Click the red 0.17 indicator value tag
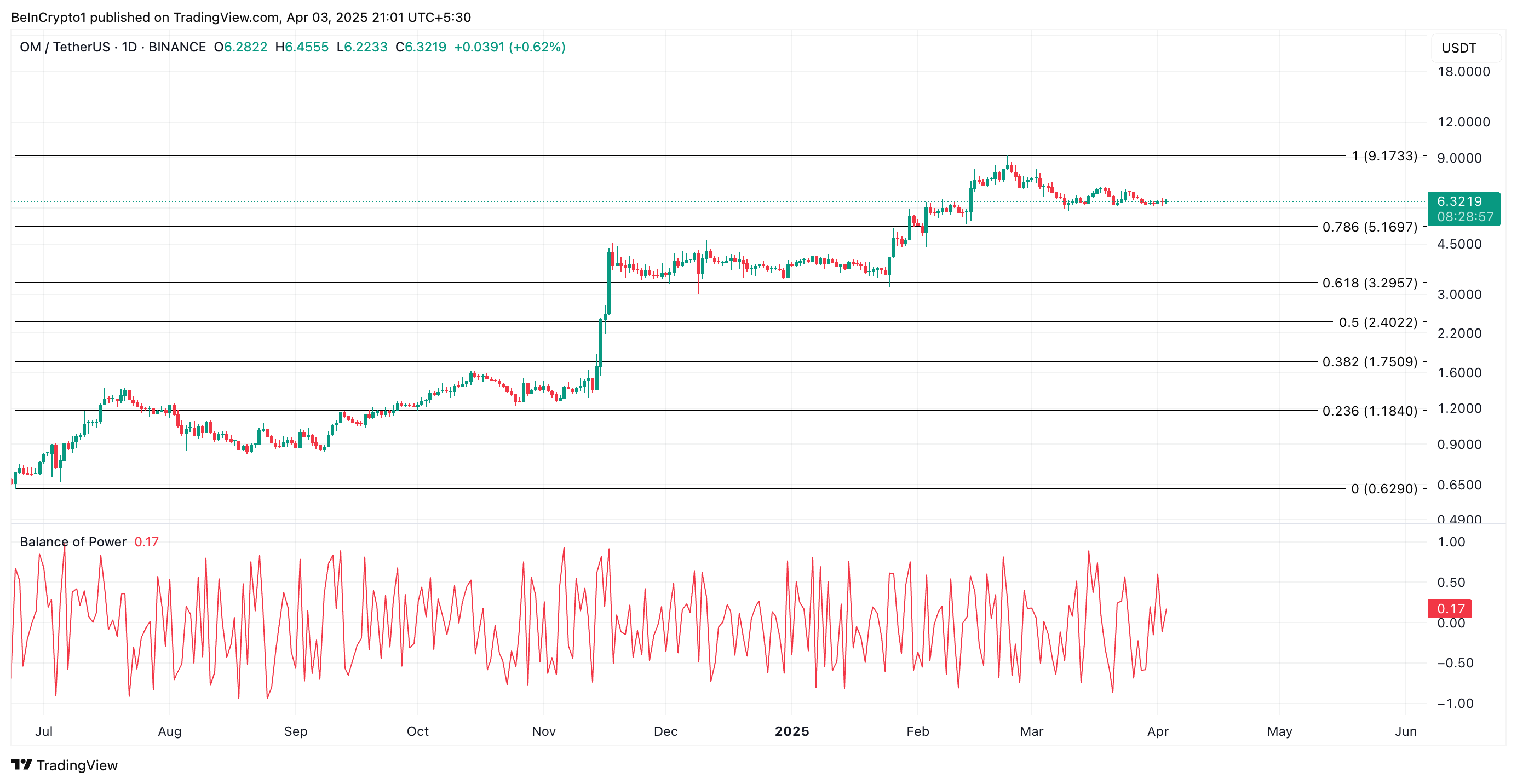Screen dimensions: 1517x784 click(1450, 609)
